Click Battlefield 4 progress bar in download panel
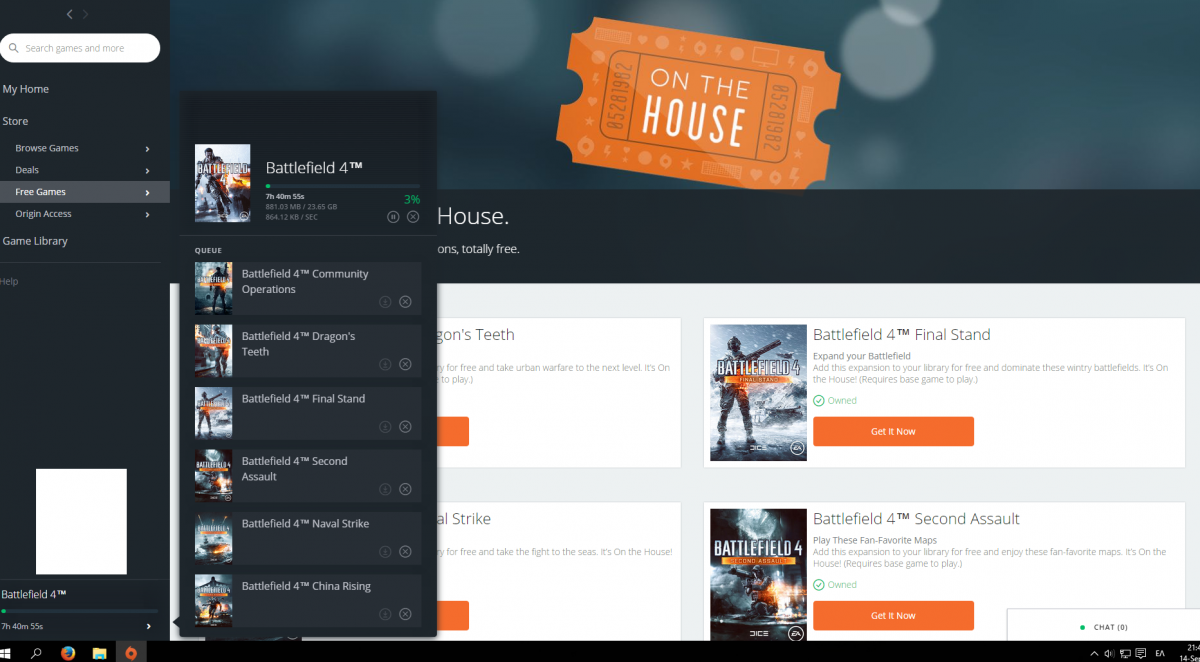Image resolution: width=1200 pixels, height=662 pixels. click(x=343, y=186)
